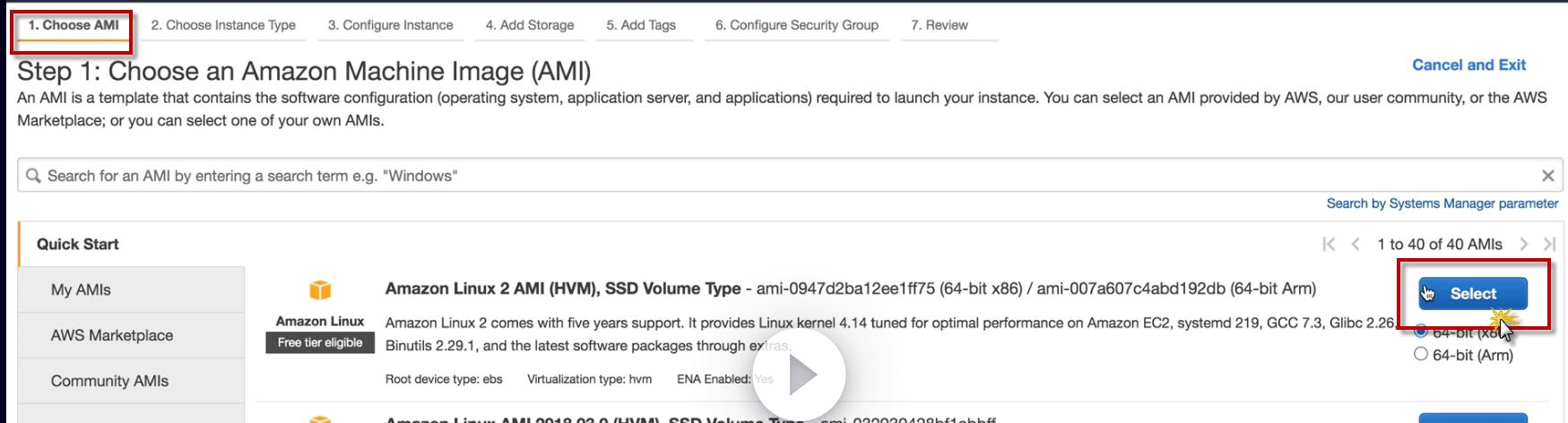The image size is (1568, 423).
Task: Switch to 3. Configure Instance tab
Action: pos(390,25)
